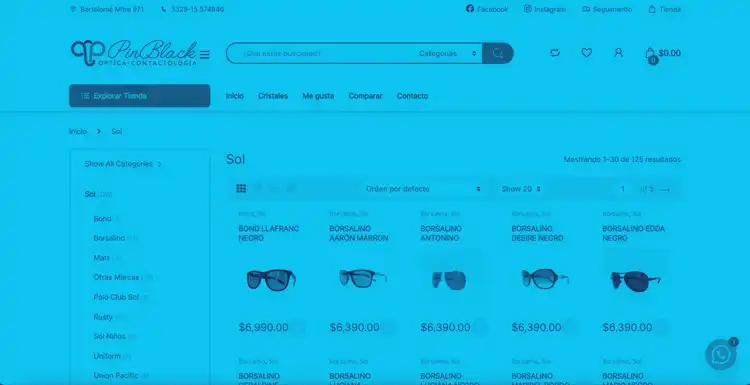Open Tienda link in the top bar
This screenshot has width=750, height=385.
coord(664,9)
